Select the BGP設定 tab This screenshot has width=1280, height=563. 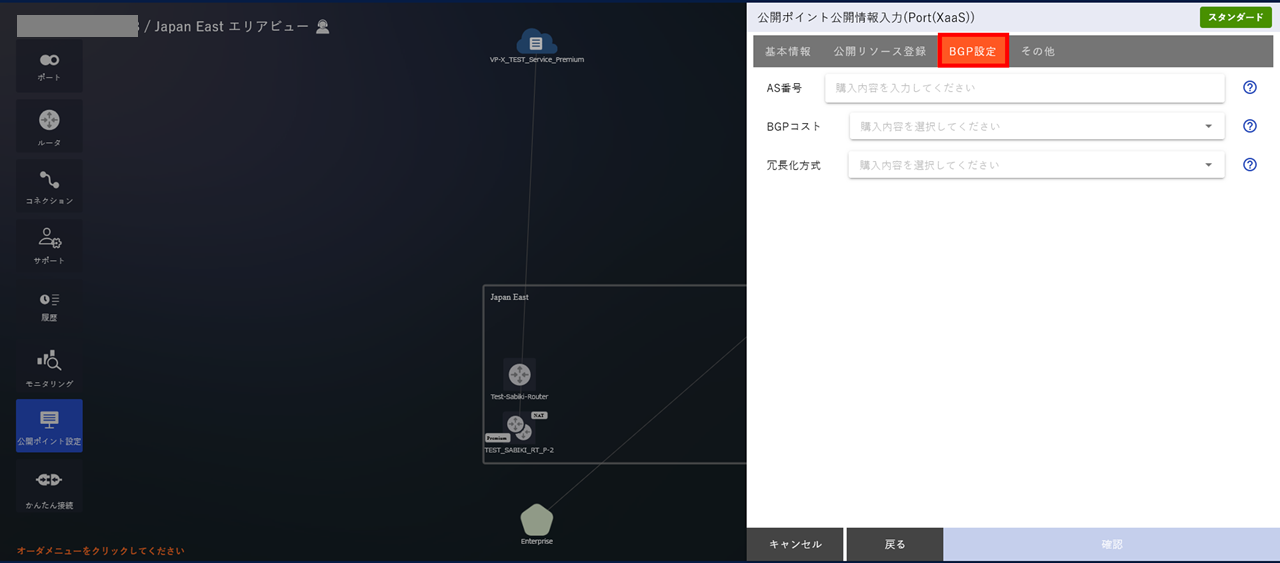[x=973, y=51]
